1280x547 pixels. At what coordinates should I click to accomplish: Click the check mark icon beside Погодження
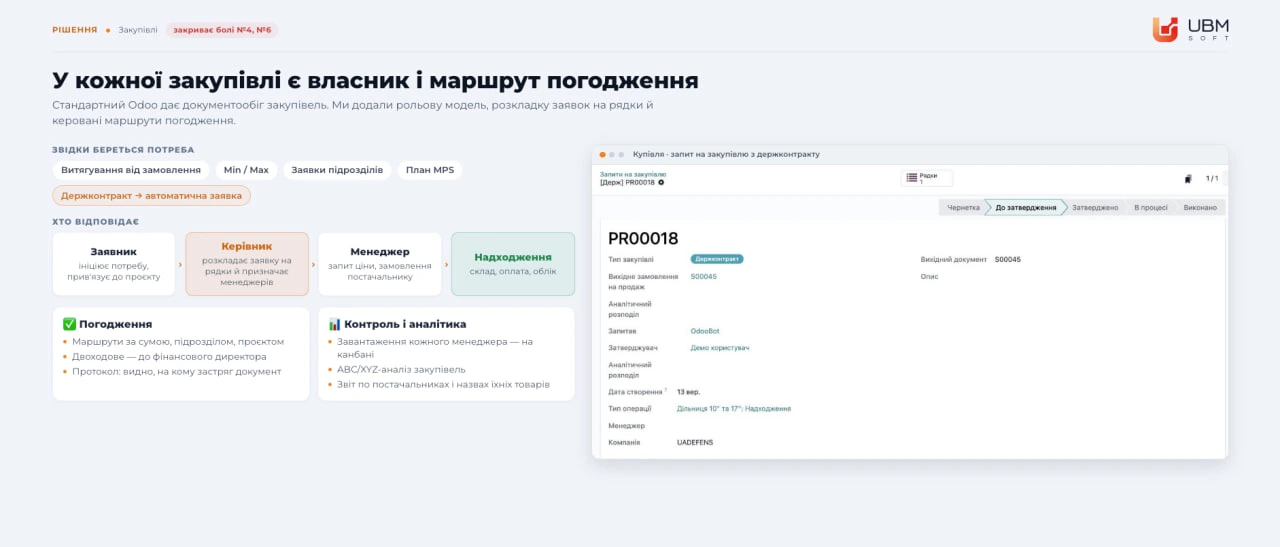tap(69, 324)
